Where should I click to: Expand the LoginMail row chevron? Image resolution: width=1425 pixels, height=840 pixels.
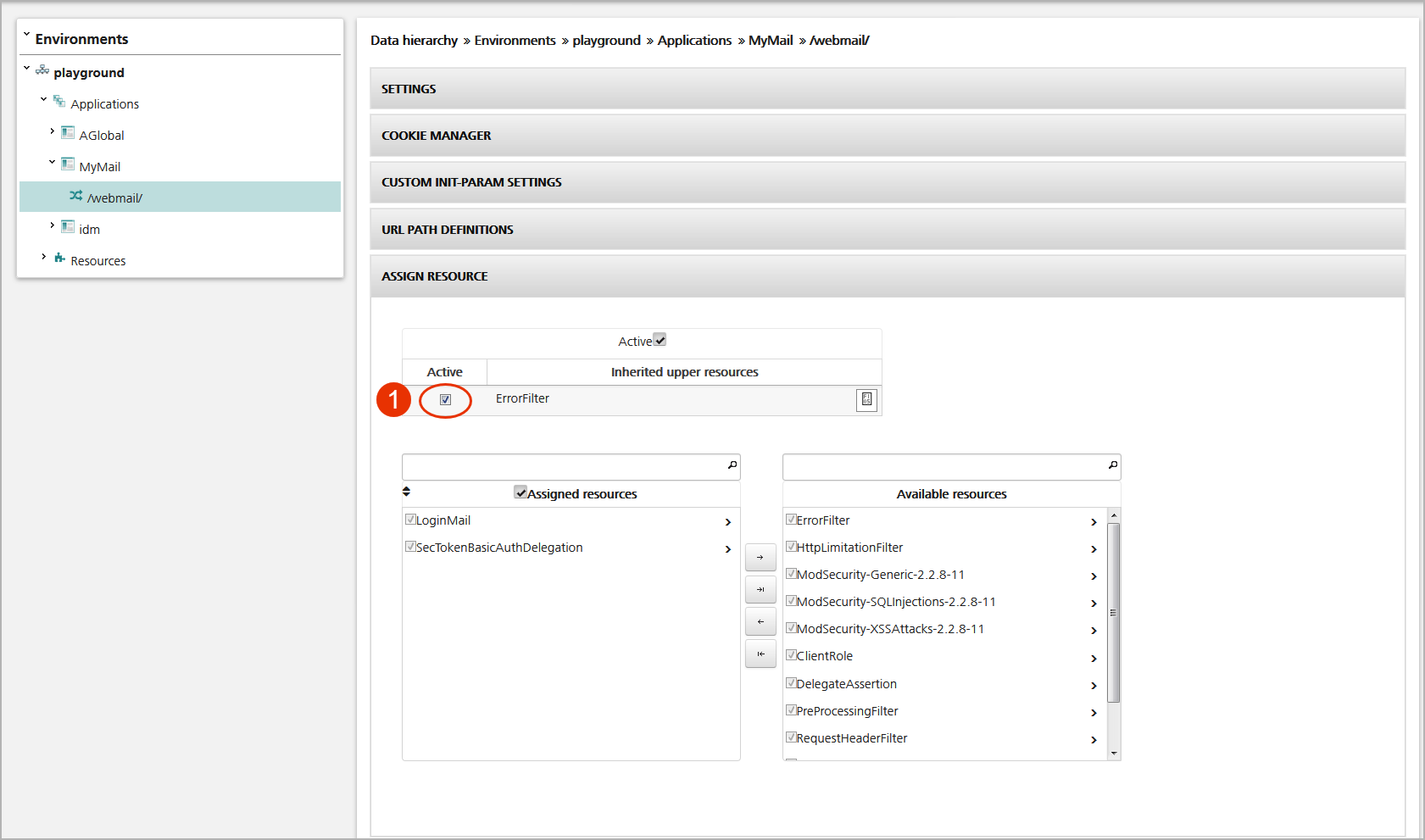point(728,522)
